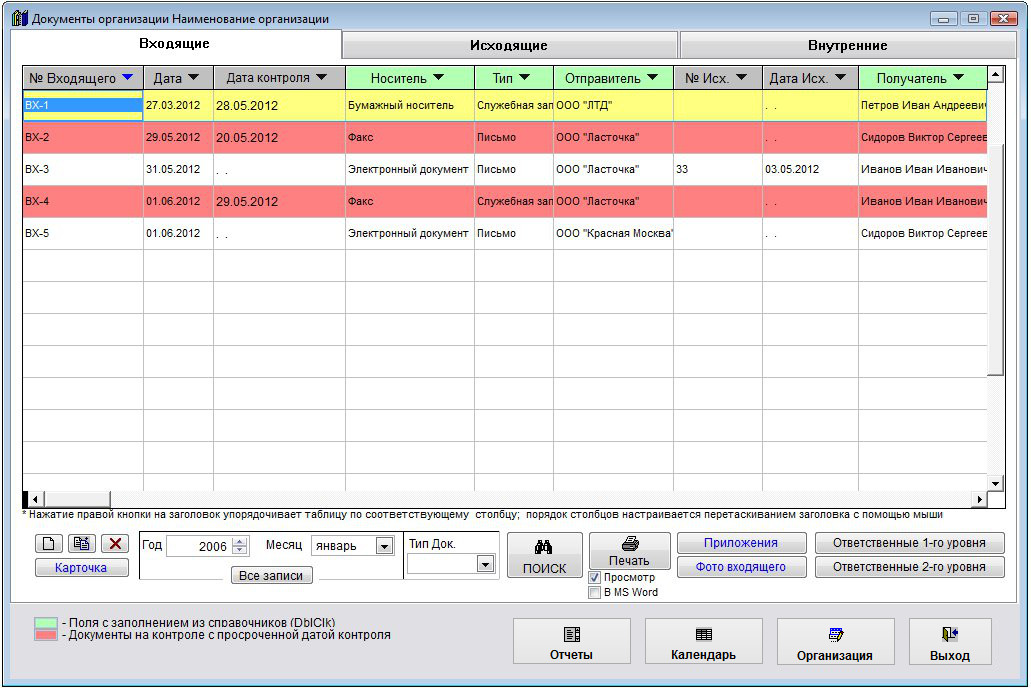The image size is (1031, 690).
Task: Increase the Год year stepper
Action: pos(239,542)
